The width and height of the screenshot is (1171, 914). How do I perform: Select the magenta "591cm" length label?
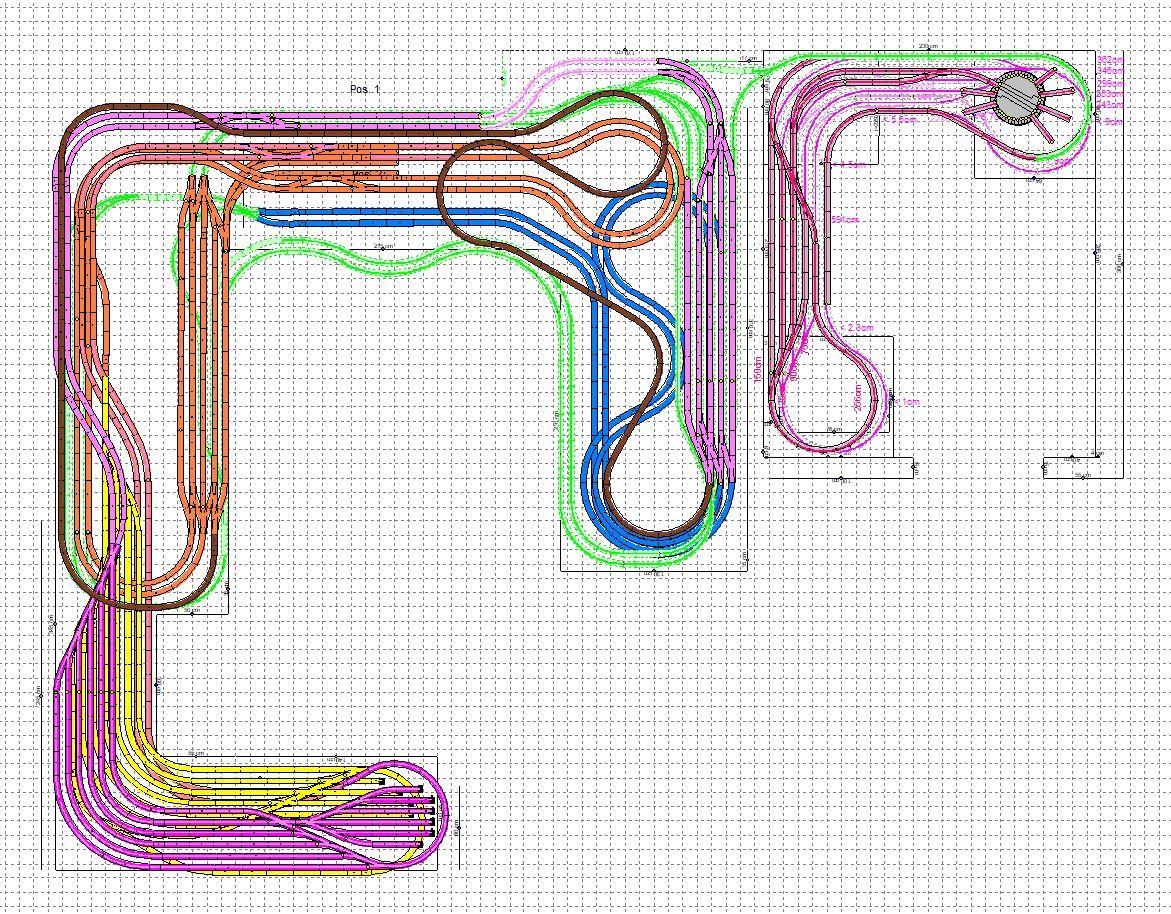(x=845, y=219)
